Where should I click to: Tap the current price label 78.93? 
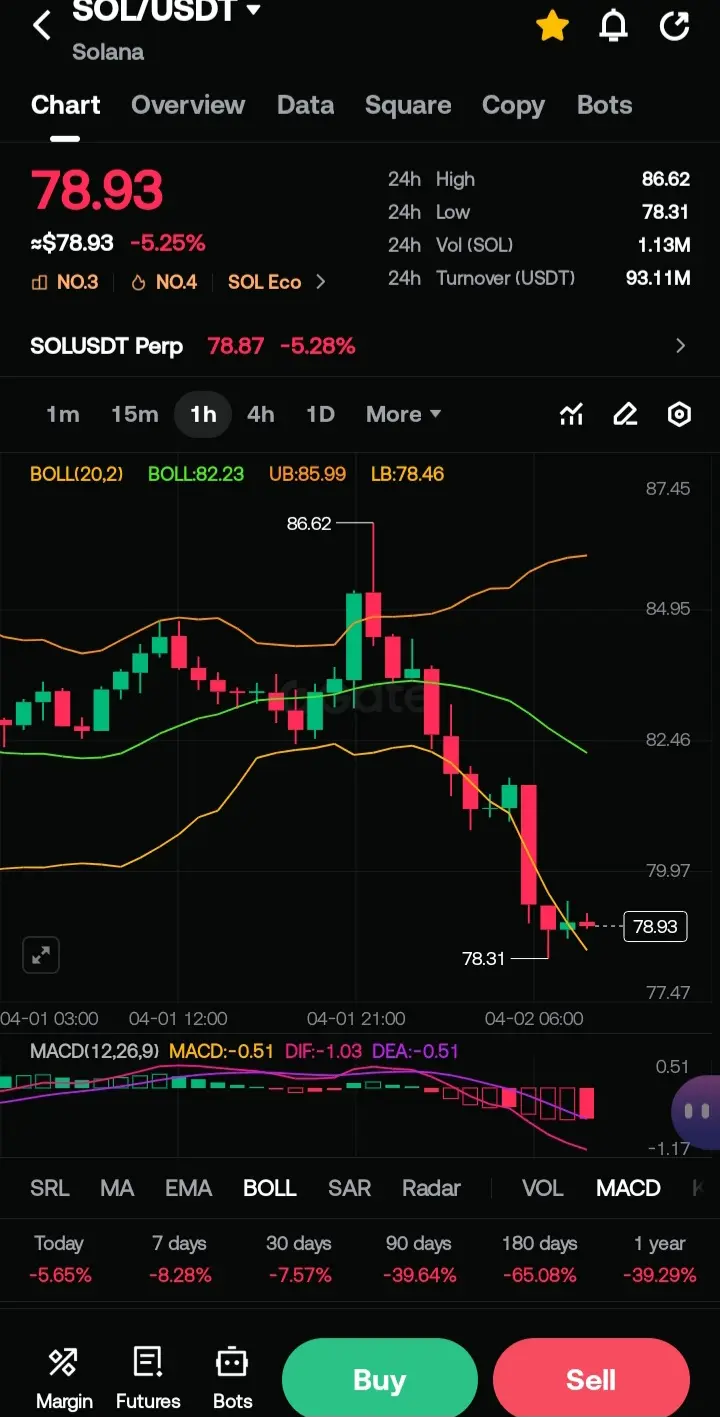click(x=655, y=927)
